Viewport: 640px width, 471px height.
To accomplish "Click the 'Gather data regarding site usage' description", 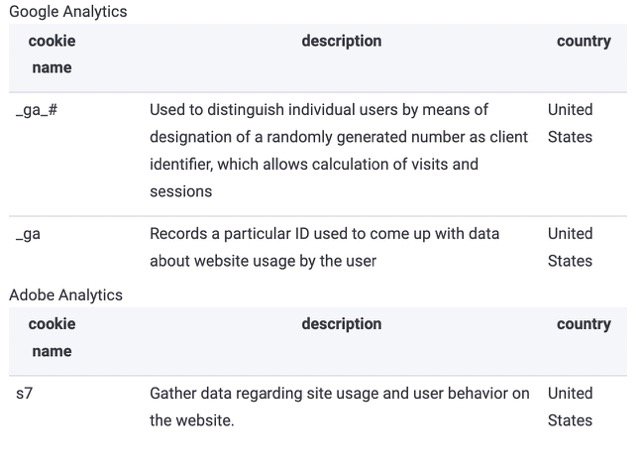I will click(x=340, y=407).
